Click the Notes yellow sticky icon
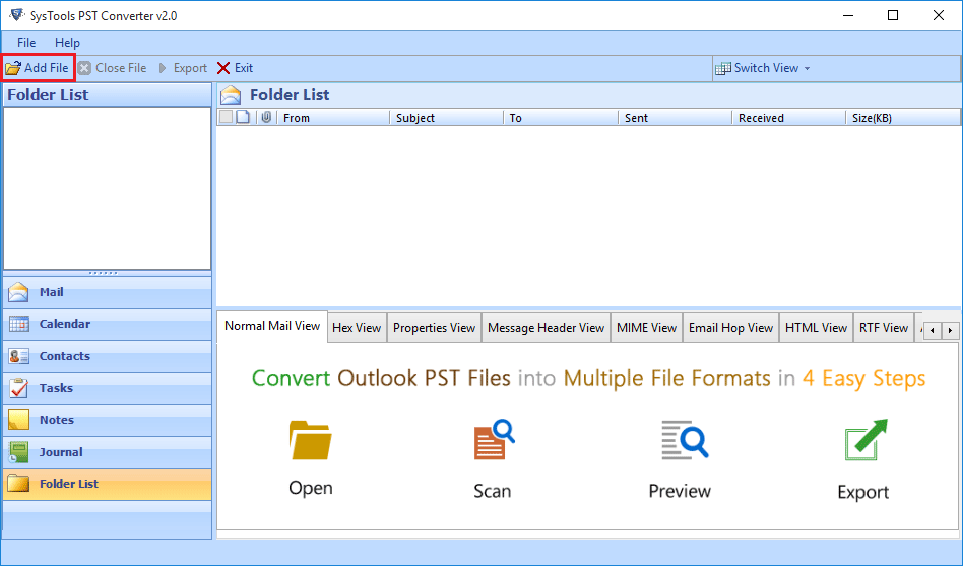Screen dimensions: 963x566 click(18, 420)
